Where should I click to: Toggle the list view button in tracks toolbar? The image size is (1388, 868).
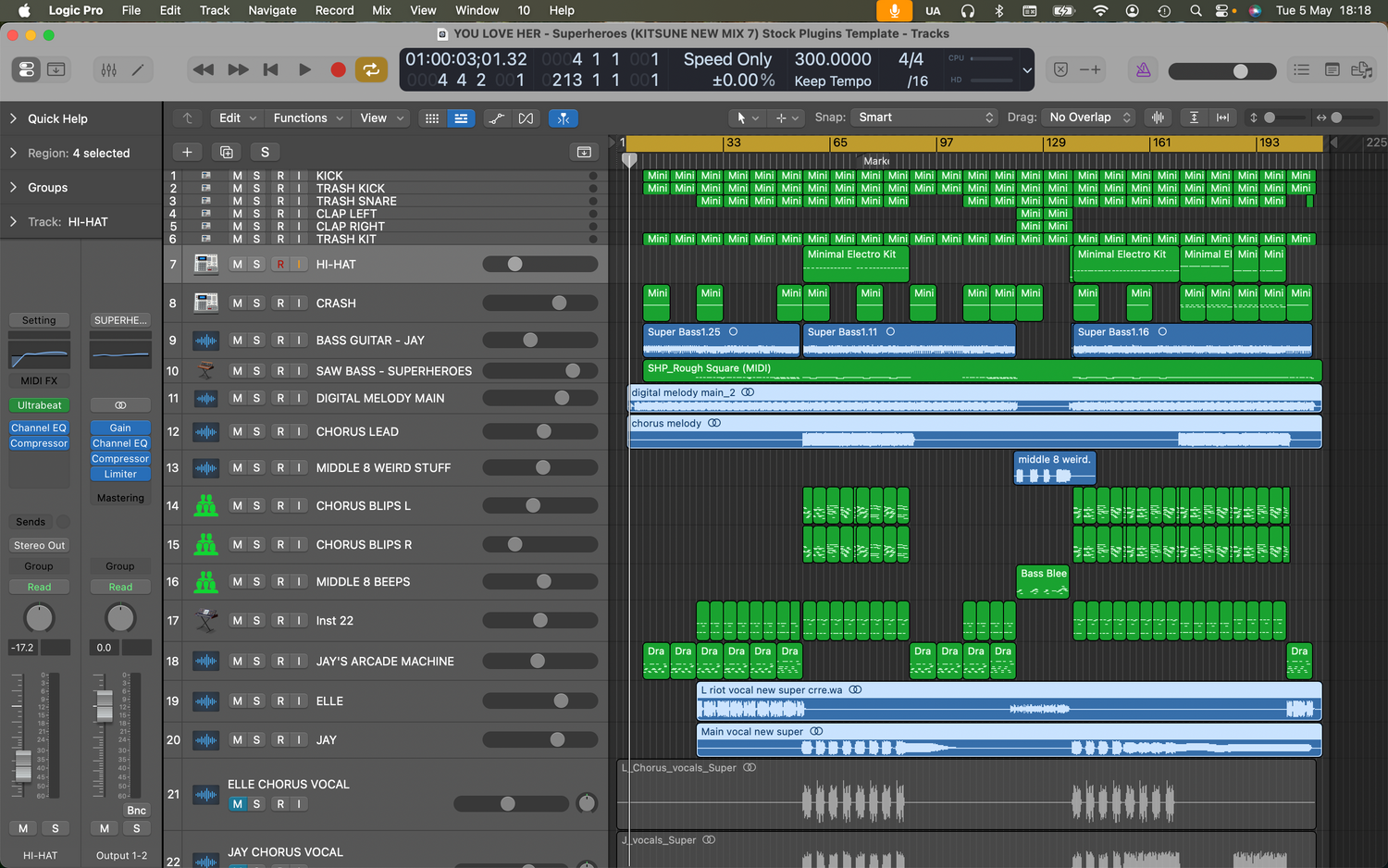pos(461,118)
